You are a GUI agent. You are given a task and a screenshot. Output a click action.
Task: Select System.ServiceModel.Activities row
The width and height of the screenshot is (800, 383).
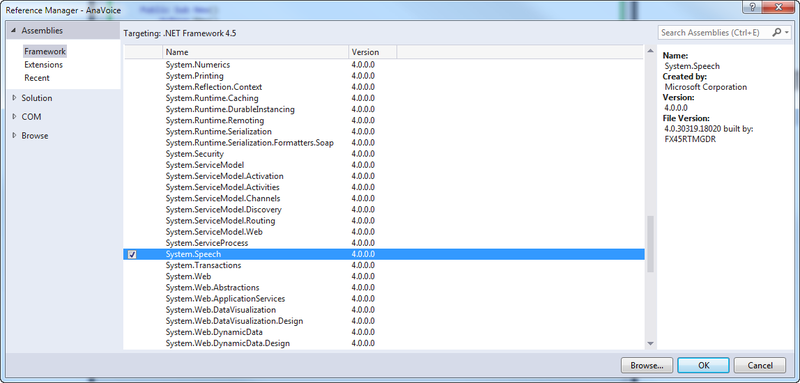click(384, 187)
